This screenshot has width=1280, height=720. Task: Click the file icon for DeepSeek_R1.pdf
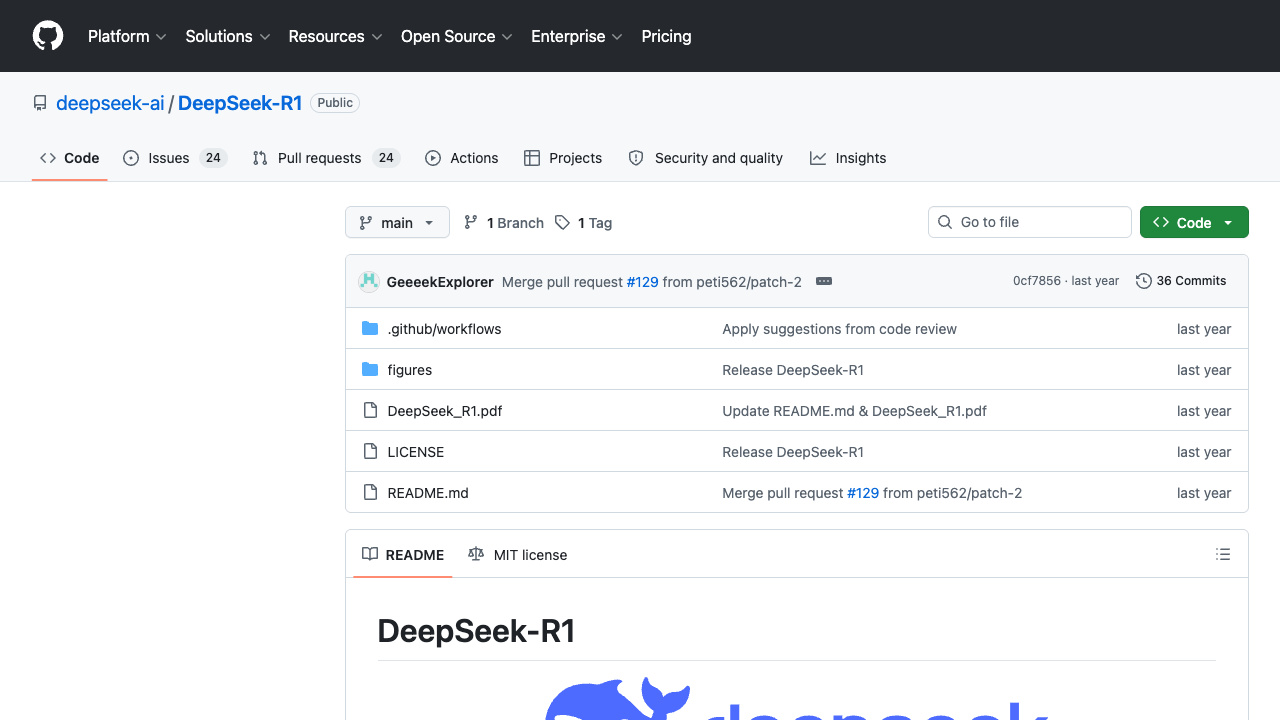click(370, 411)
